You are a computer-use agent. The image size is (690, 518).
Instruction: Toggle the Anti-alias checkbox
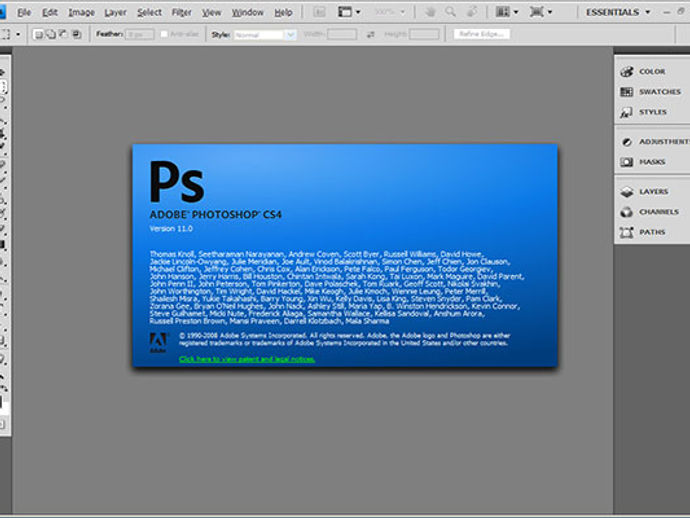pyautogui.click(x=164, y=34)
